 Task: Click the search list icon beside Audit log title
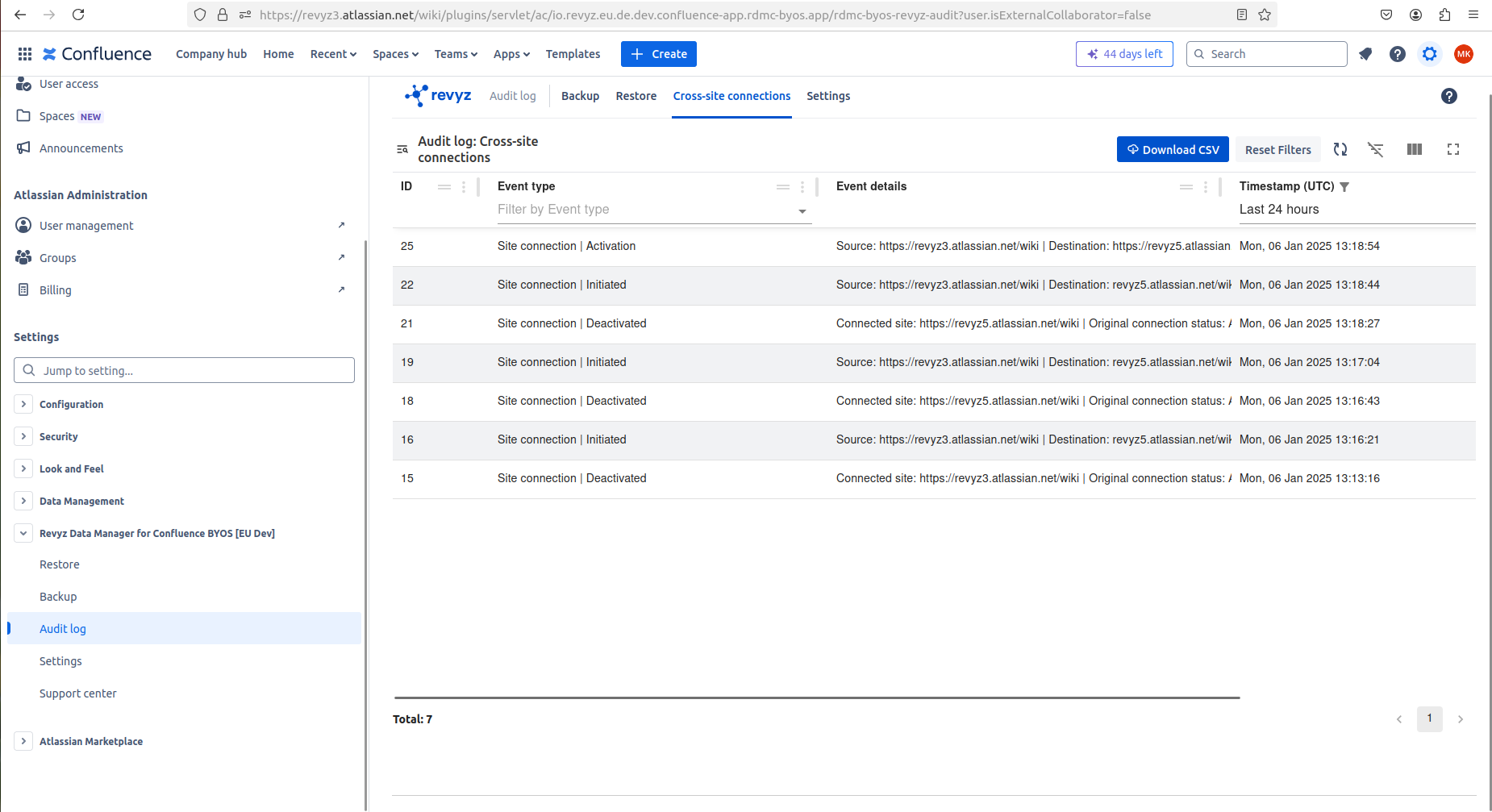[x=402, y=149]
